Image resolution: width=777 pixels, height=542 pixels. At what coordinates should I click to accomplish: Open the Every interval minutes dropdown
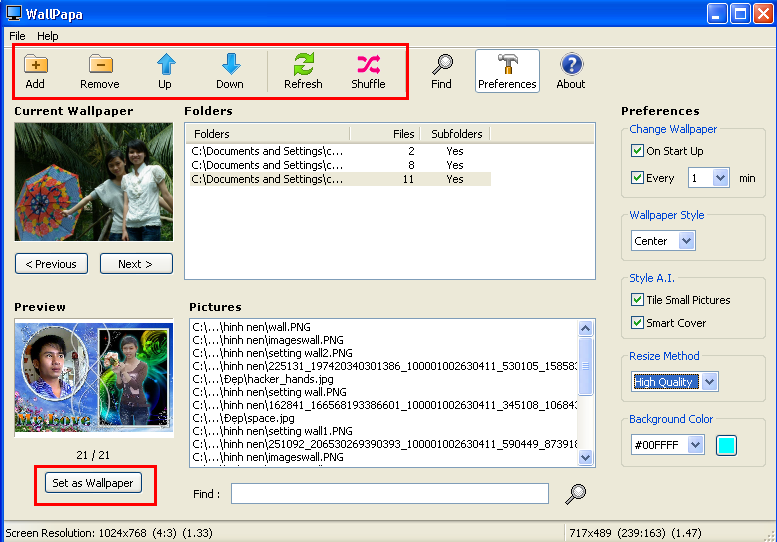[721, 178]
